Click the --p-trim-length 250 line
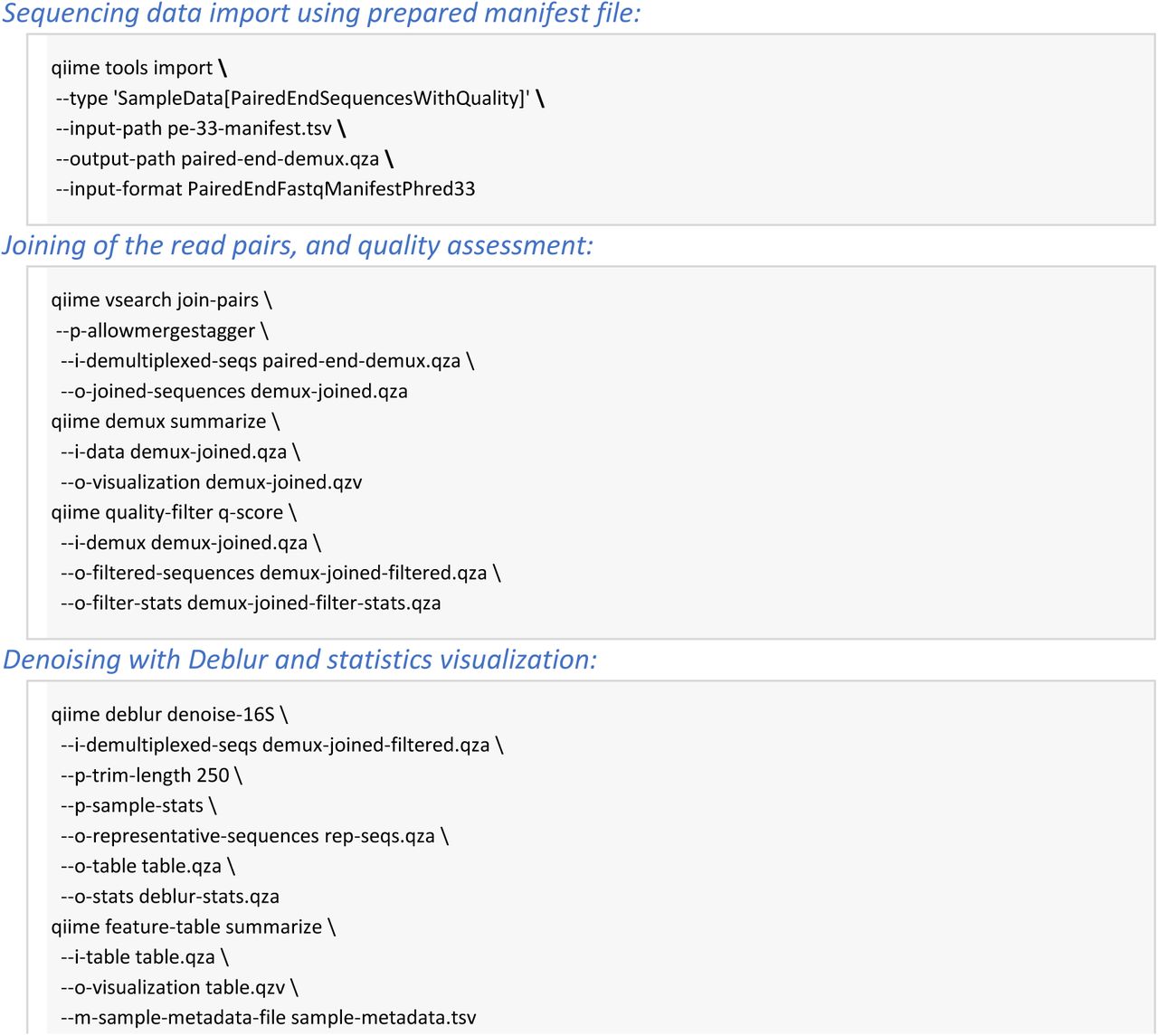This screenshot has height=1036, width=1158. pyautogui.click(x=151, y=775)
